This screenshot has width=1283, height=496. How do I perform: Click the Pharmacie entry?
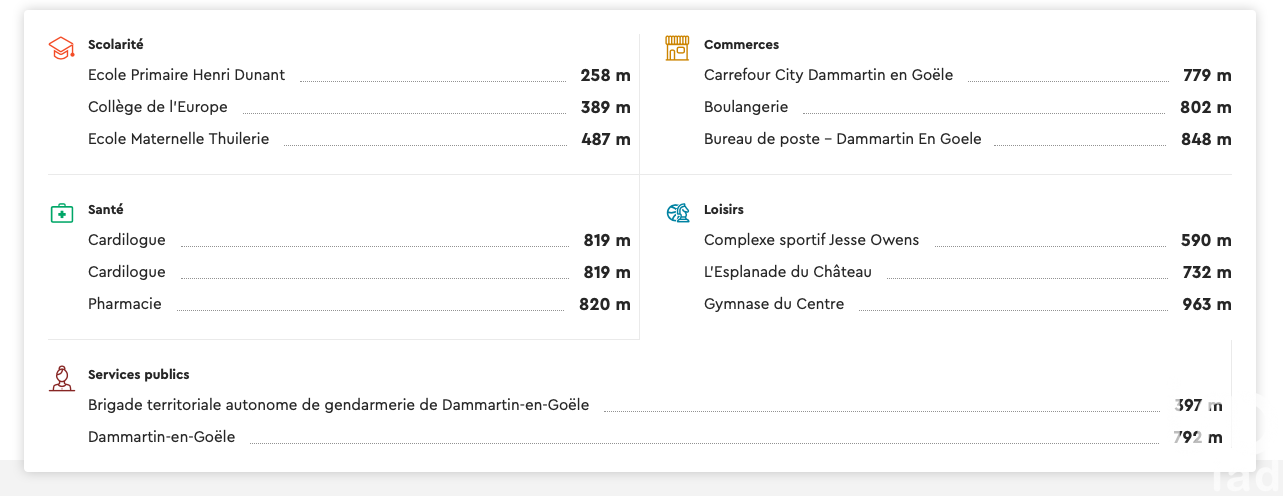tap(125, 304)
